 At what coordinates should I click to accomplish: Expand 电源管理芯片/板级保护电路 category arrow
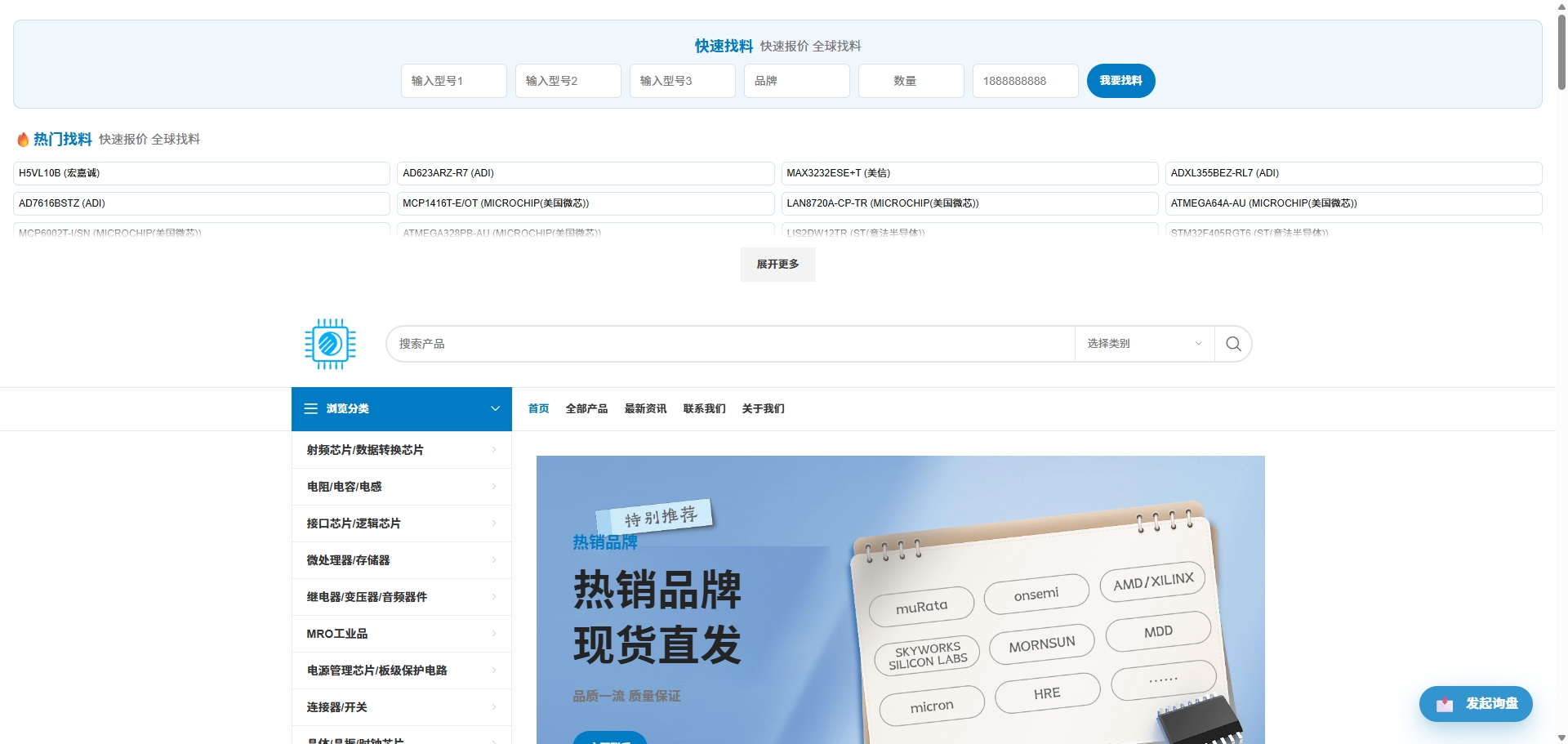(494, 670)
